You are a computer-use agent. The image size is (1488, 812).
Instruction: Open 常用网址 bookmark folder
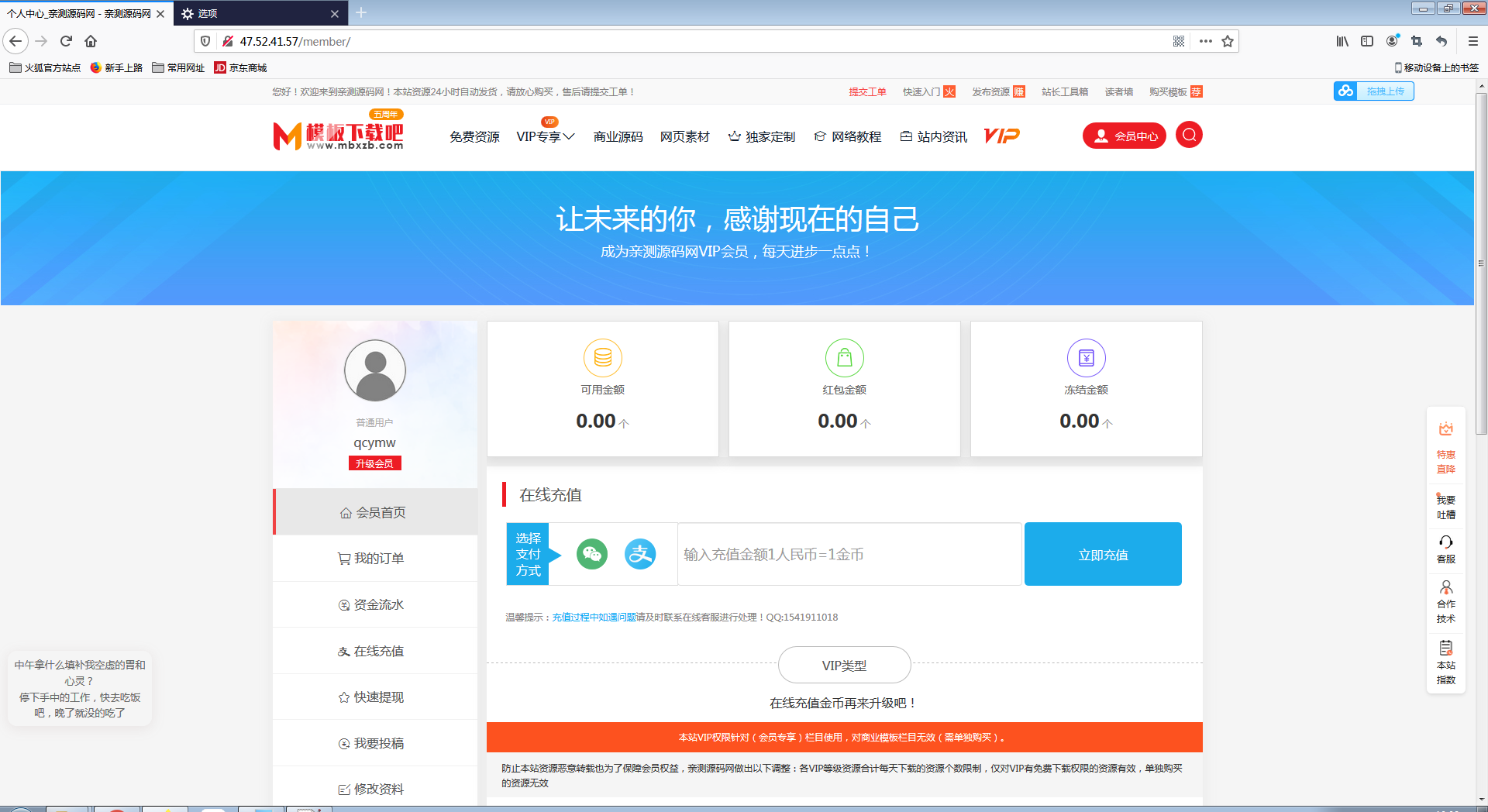pos(178,67)
